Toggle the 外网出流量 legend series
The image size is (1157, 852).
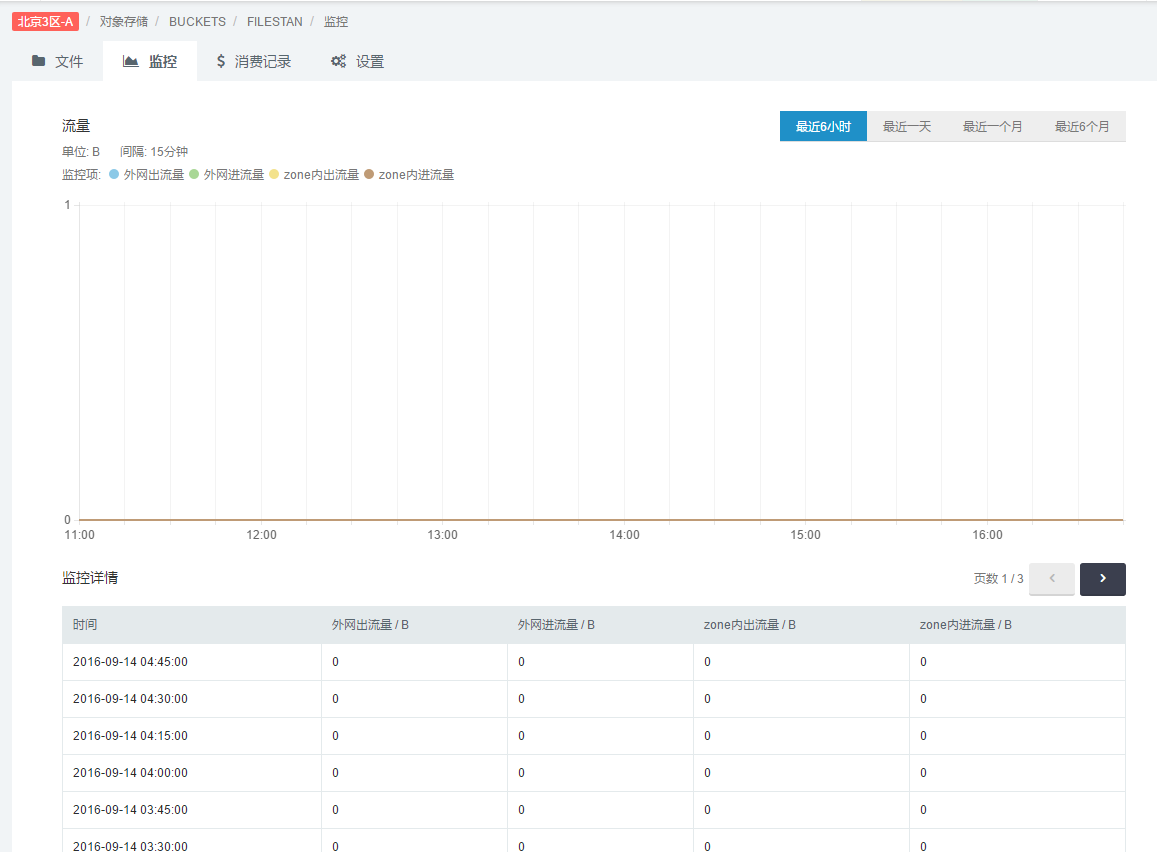tap(147, 175)
